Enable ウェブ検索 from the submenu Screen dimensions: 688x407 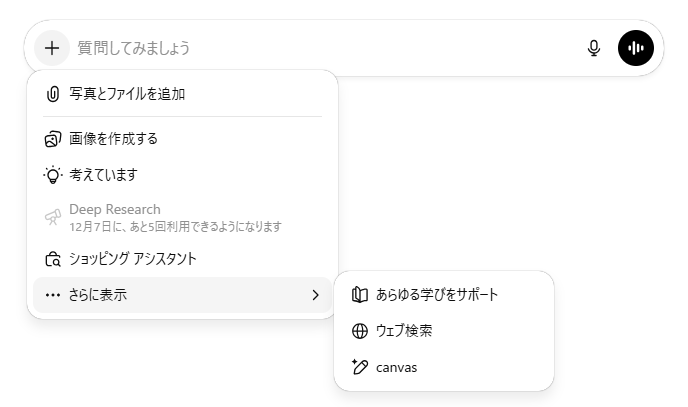[x=404, y=331]
